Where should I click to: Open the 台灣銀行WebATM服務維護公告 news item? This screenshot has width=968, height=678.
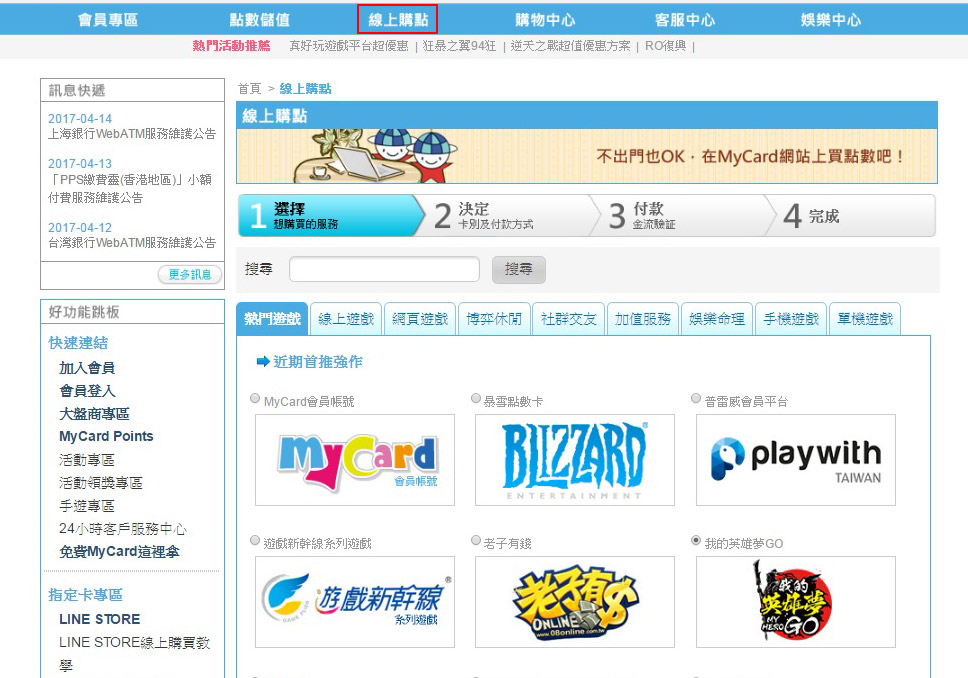132,243
